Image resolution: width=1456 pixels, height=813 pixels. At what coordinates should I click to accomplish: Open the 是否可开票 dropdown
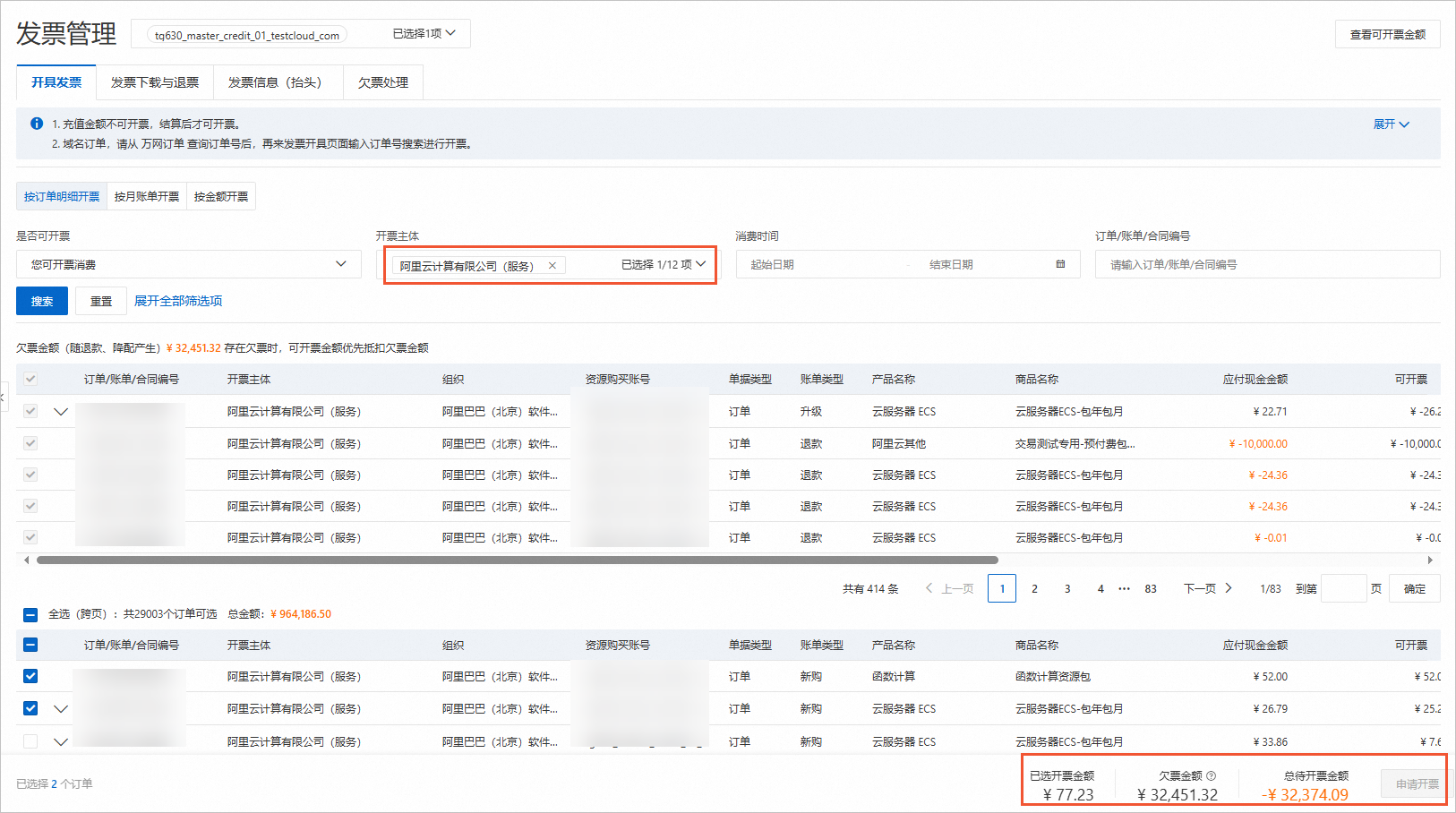tap(188, 264)
